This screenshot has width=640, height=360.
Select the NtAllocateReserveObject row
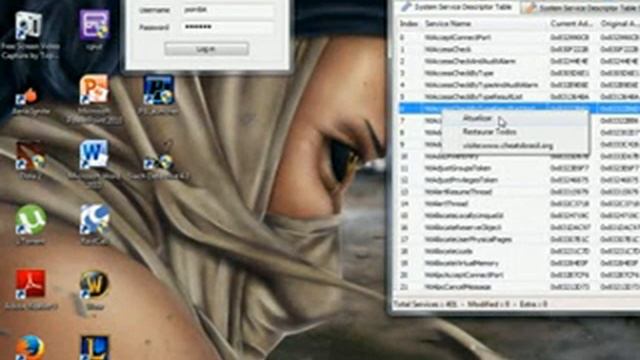(518, 227)
